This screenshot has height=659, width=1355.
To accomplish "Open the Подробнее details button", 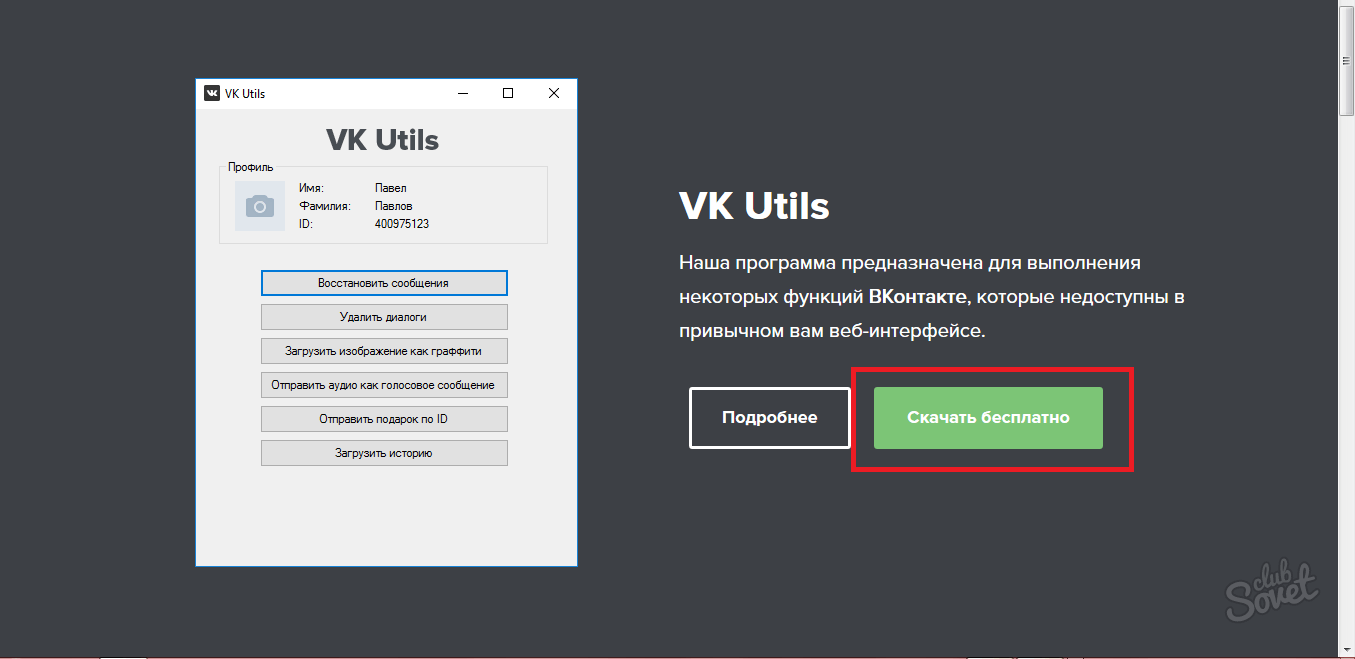I will pyautogui.click(x=769, y=418).
